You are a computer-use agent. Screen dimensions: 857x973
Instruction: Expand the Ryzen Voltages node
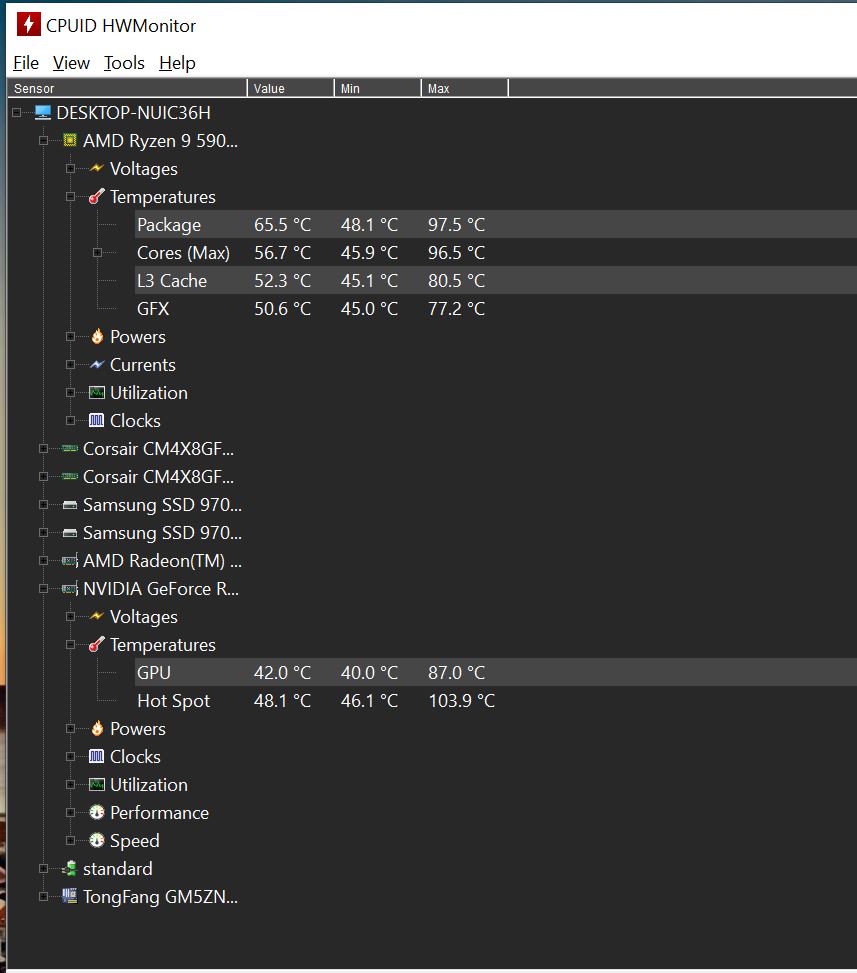coord(70,168)
